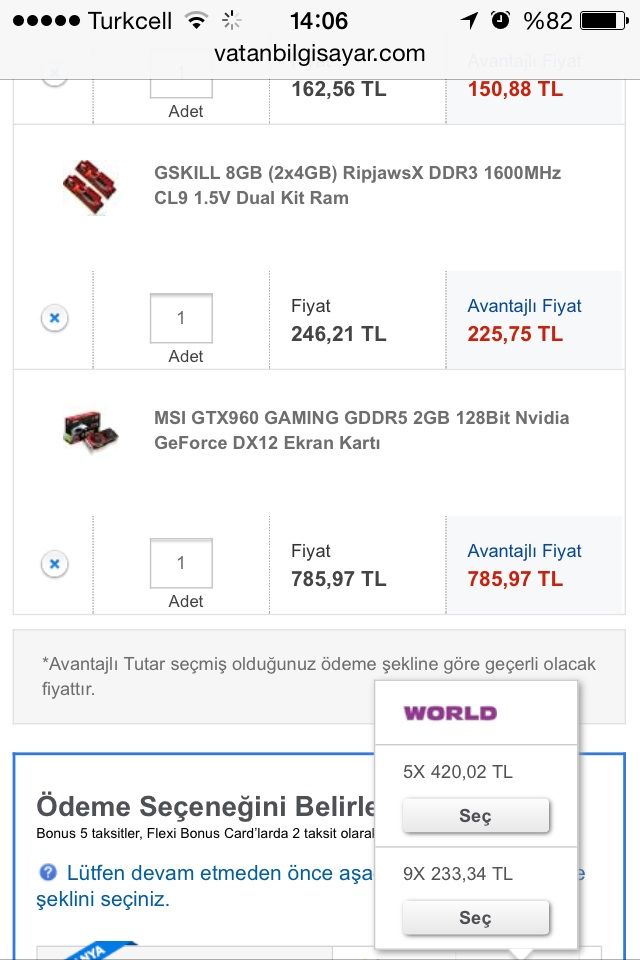View the MSI graphics card thumbnail
This screenshot has height=960, width=640.
click(90, 430)
